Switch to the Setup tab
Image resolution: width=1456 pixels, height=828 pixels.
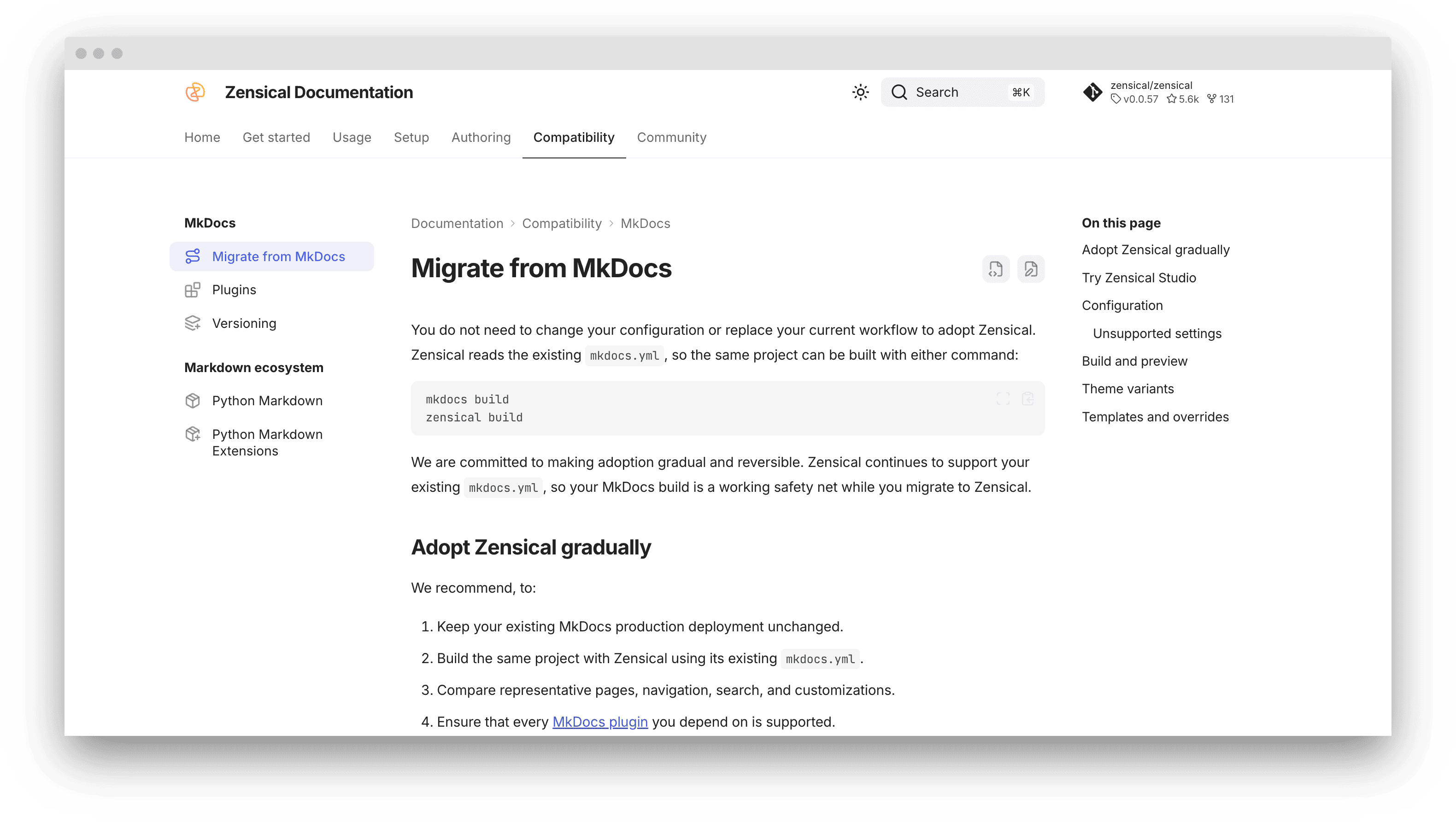point(411,137)
